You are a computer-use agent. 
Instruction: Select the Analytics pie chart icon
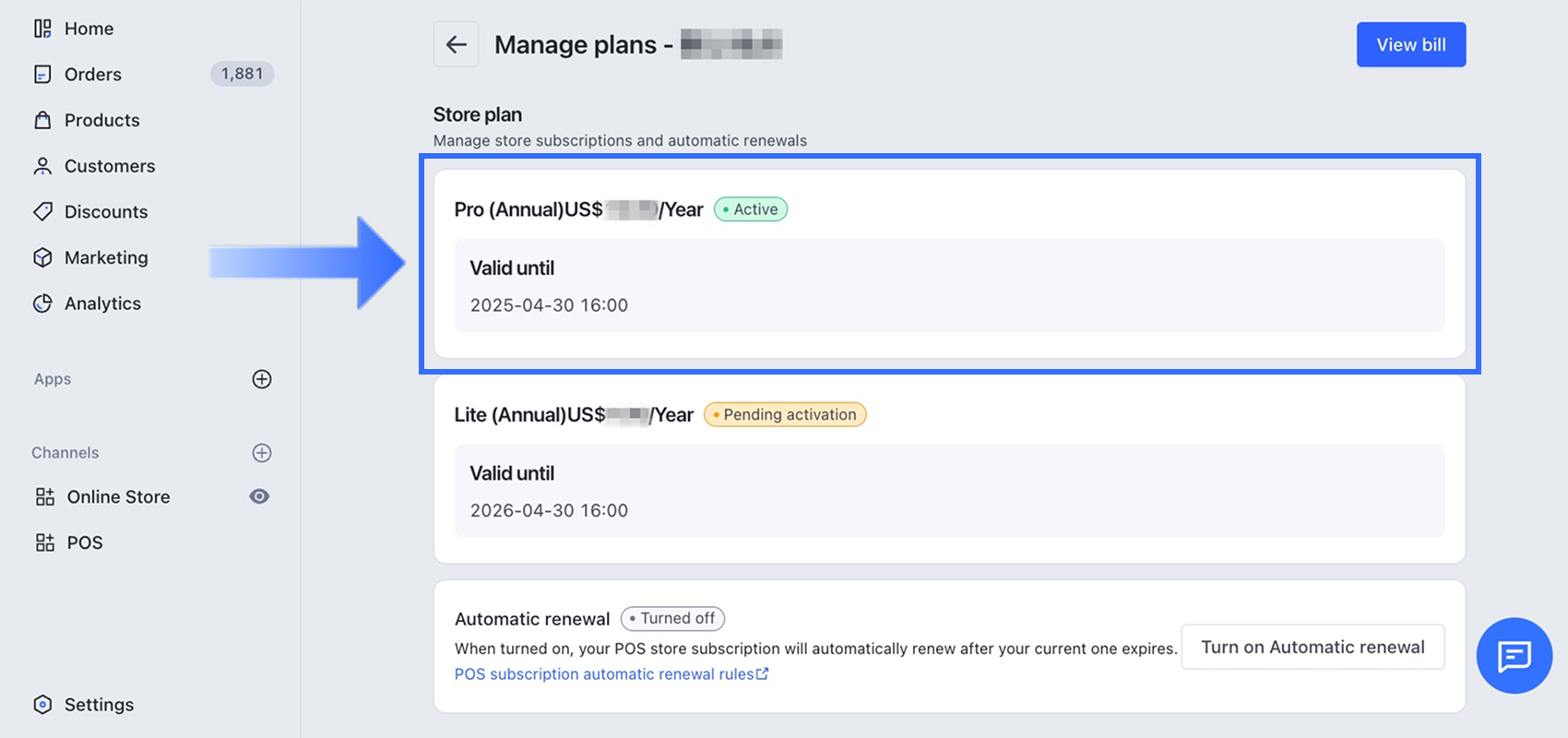coord(42,304)
